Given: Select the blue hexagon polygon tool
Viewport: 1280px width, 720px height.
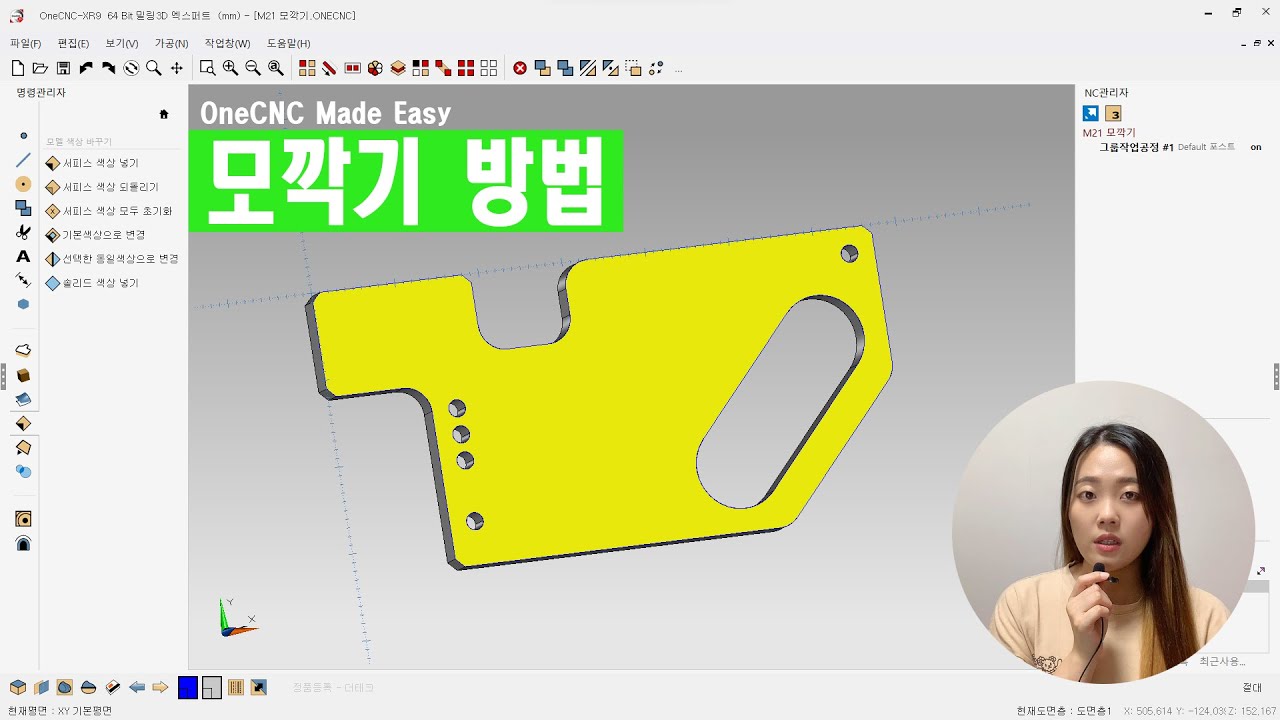Looking at the screenshot, I should point(24,304).
